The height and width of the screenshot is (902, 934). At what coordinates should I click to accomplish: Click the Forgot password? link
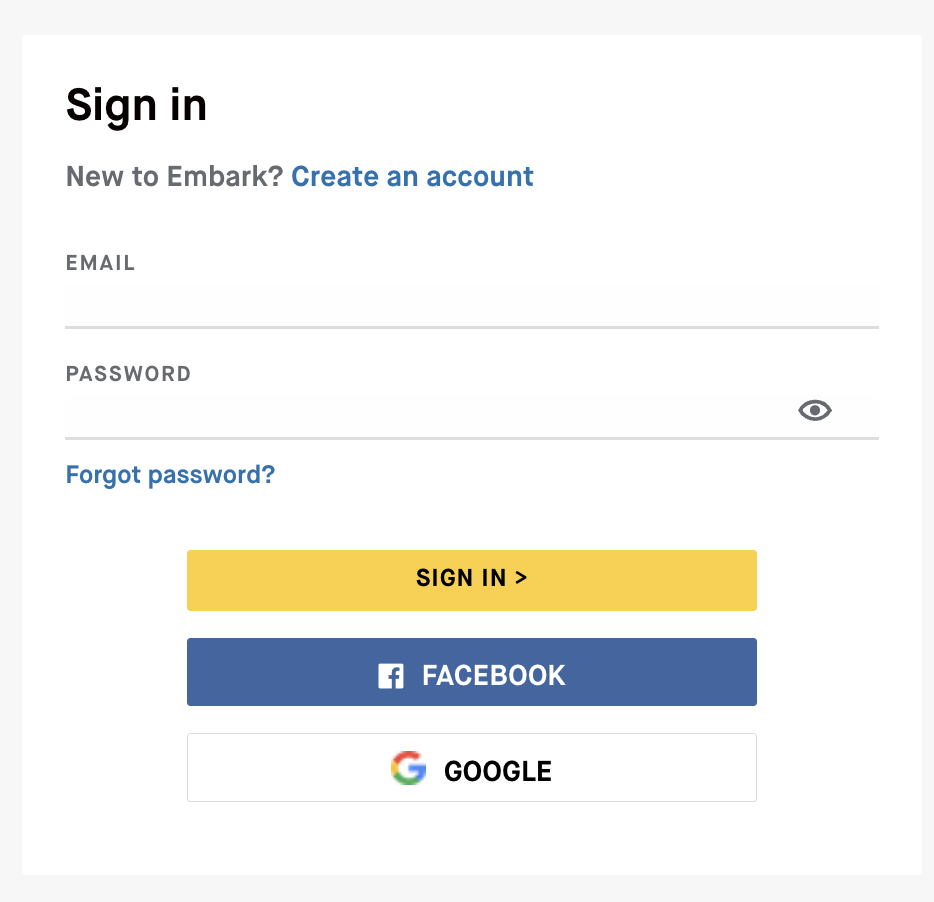[x=170, y=474]
